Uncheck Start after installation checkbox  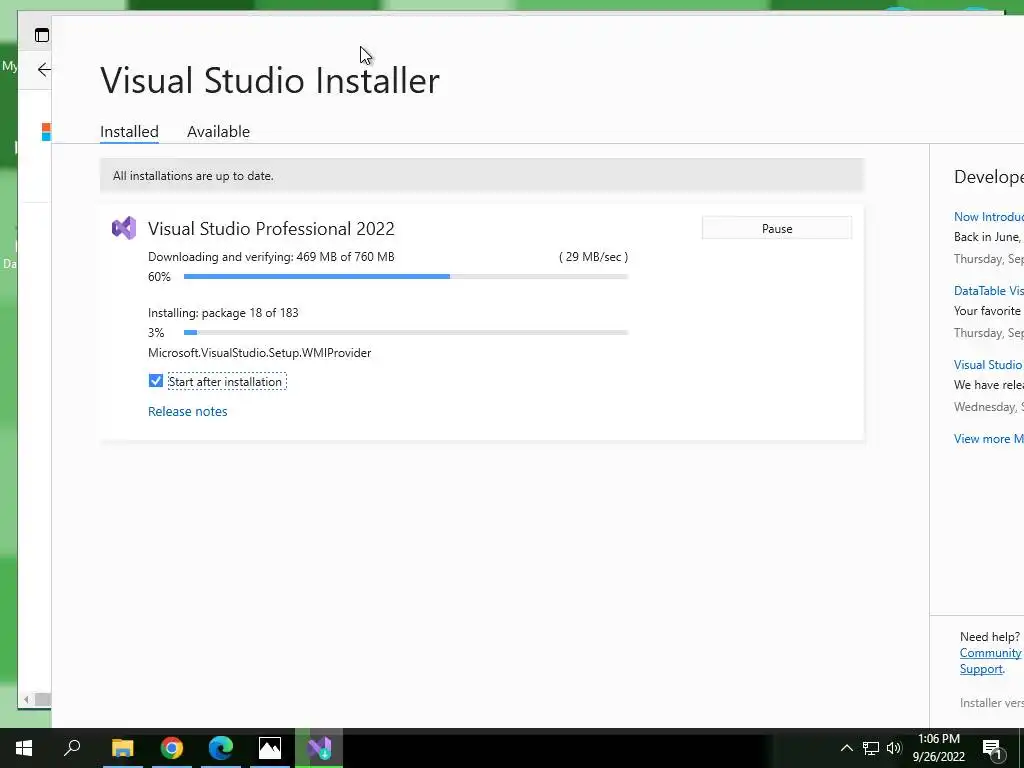155,381
